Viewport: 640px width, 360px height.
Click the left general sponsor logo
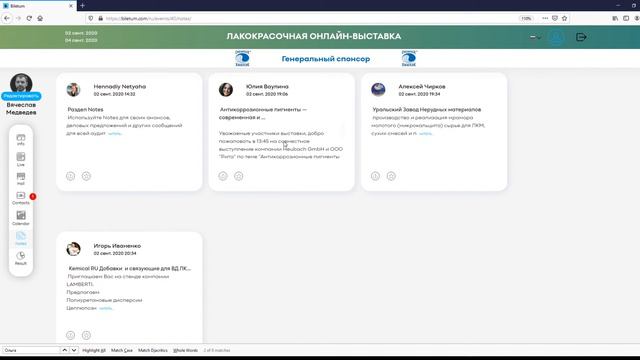(242, 58)
